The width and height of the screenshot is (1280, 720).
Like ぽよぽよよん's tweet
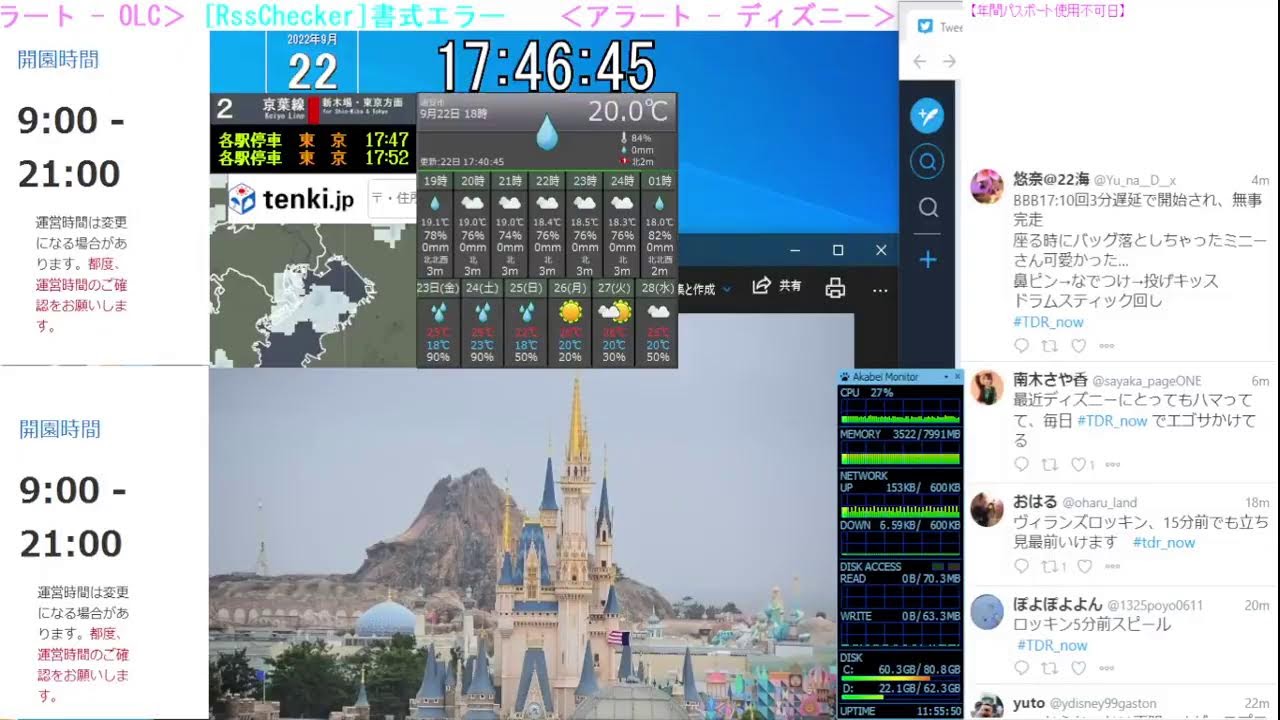[x=1078, y=668]
